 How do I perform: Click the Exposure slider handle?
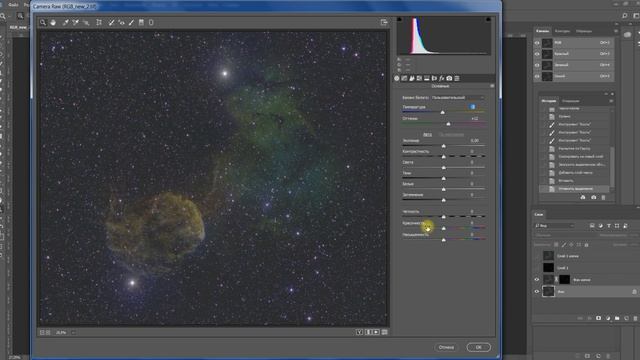coord(444,146)
